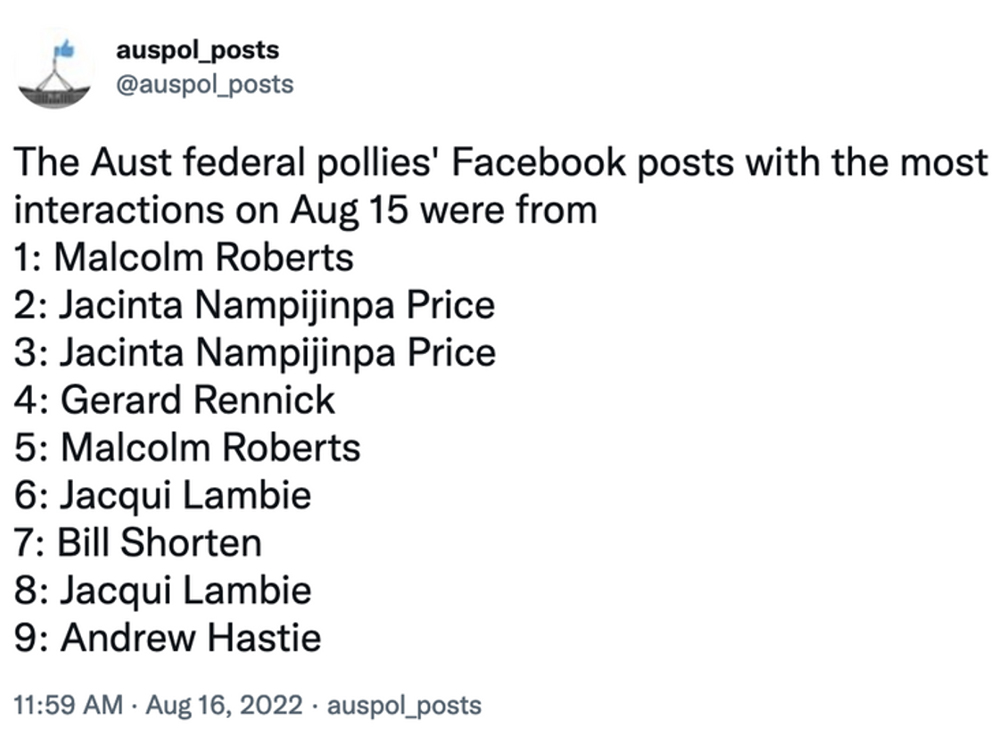
Task: Click the "3: Jacinta Nampijinpa Price" entry
Action: [255, 352]
